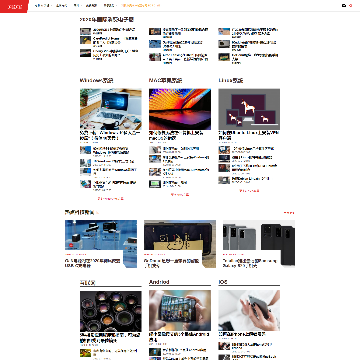Open the Android phone-in-hands article image
Viewport: 360px width, 360px height.
[x=180, y=310]
